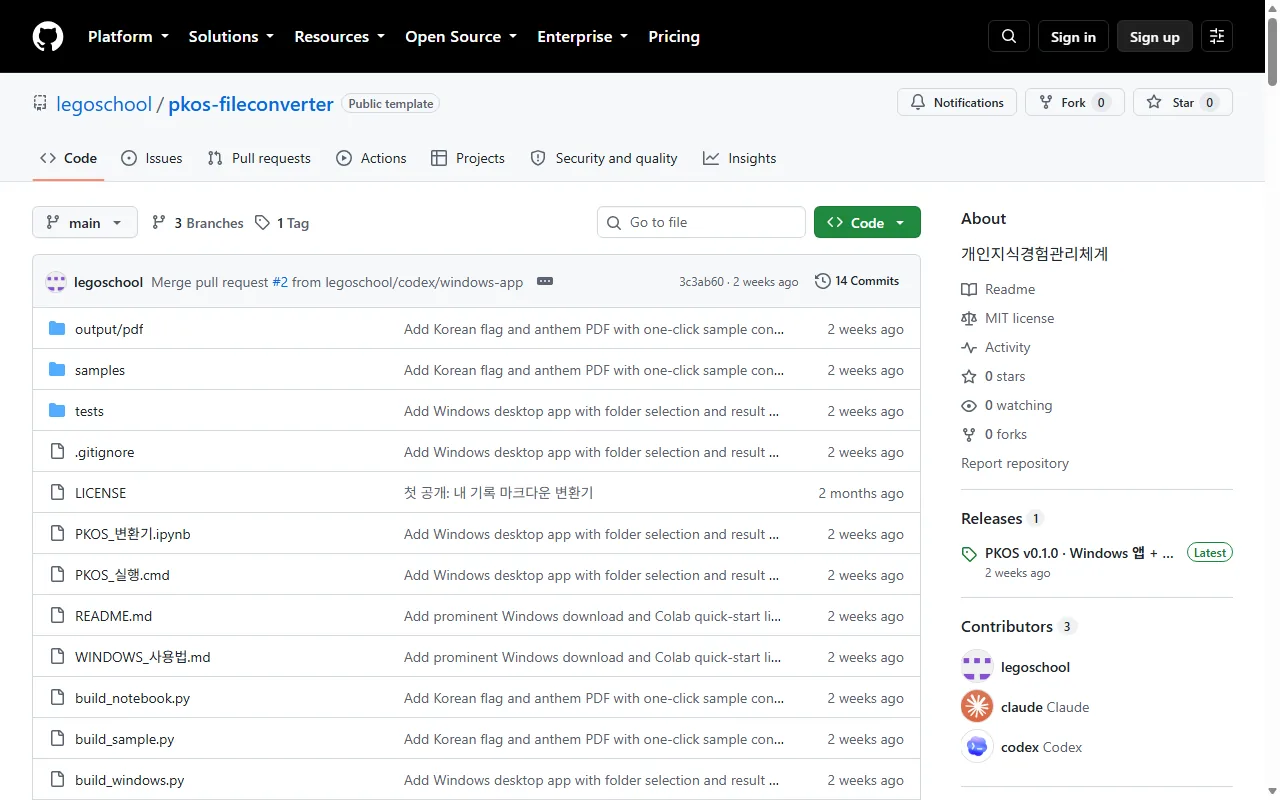Click the legoschool commit author avatar

tap(56, 282)
